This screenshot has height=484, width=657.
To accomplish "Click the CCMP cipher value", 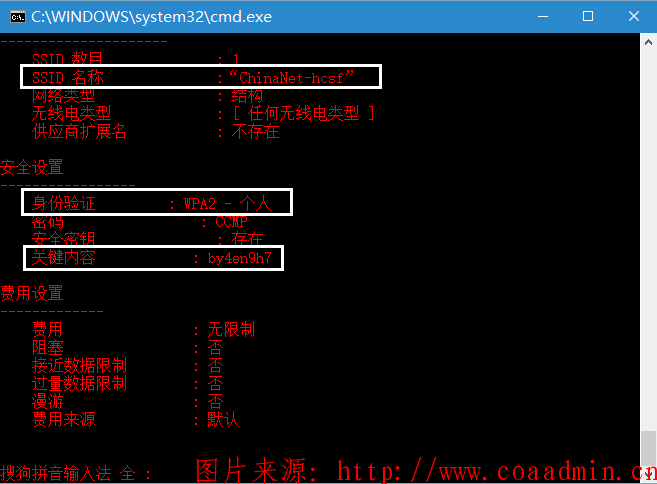I will pyautogui.click(x=231, y=222).
